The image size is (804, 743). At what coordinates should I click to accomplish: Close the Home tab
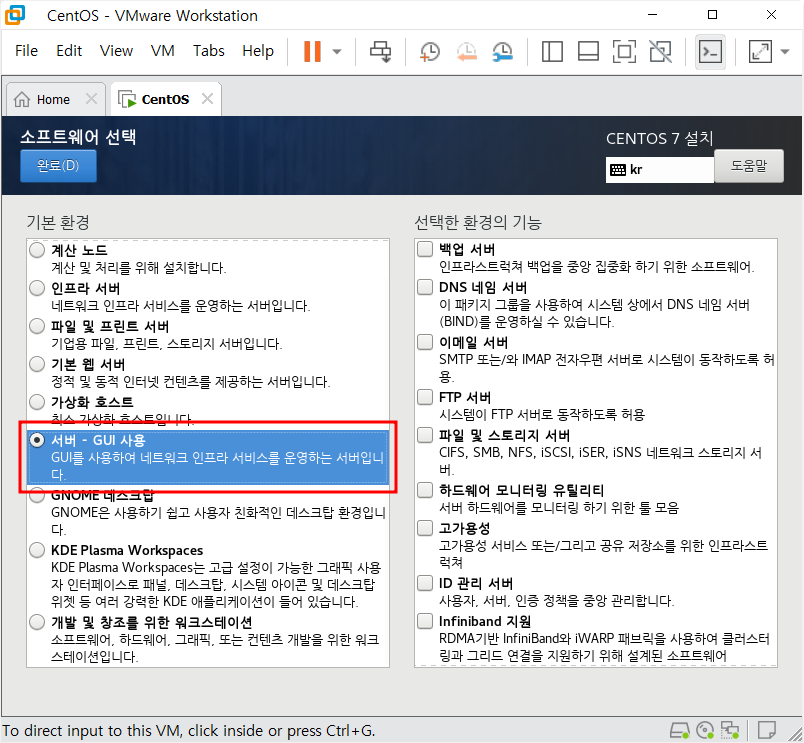91,98
